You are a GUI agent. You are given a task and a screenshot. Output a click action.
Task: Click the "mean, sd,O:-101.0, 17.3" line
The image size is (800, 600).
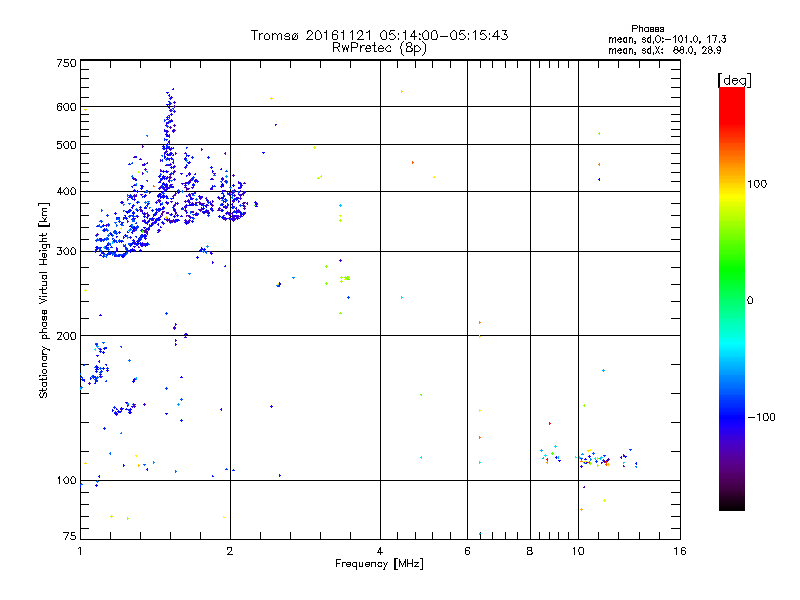click(667, 40)
